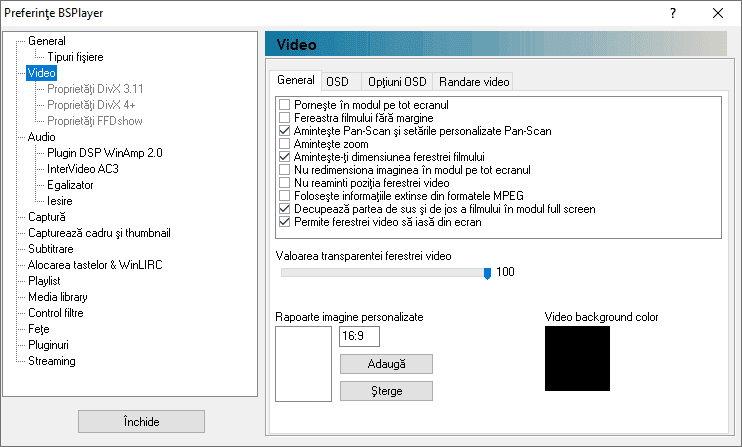Screen dimensions: 742x447
Task: Select the Video tree item
Action: click(x=42, y=73)
